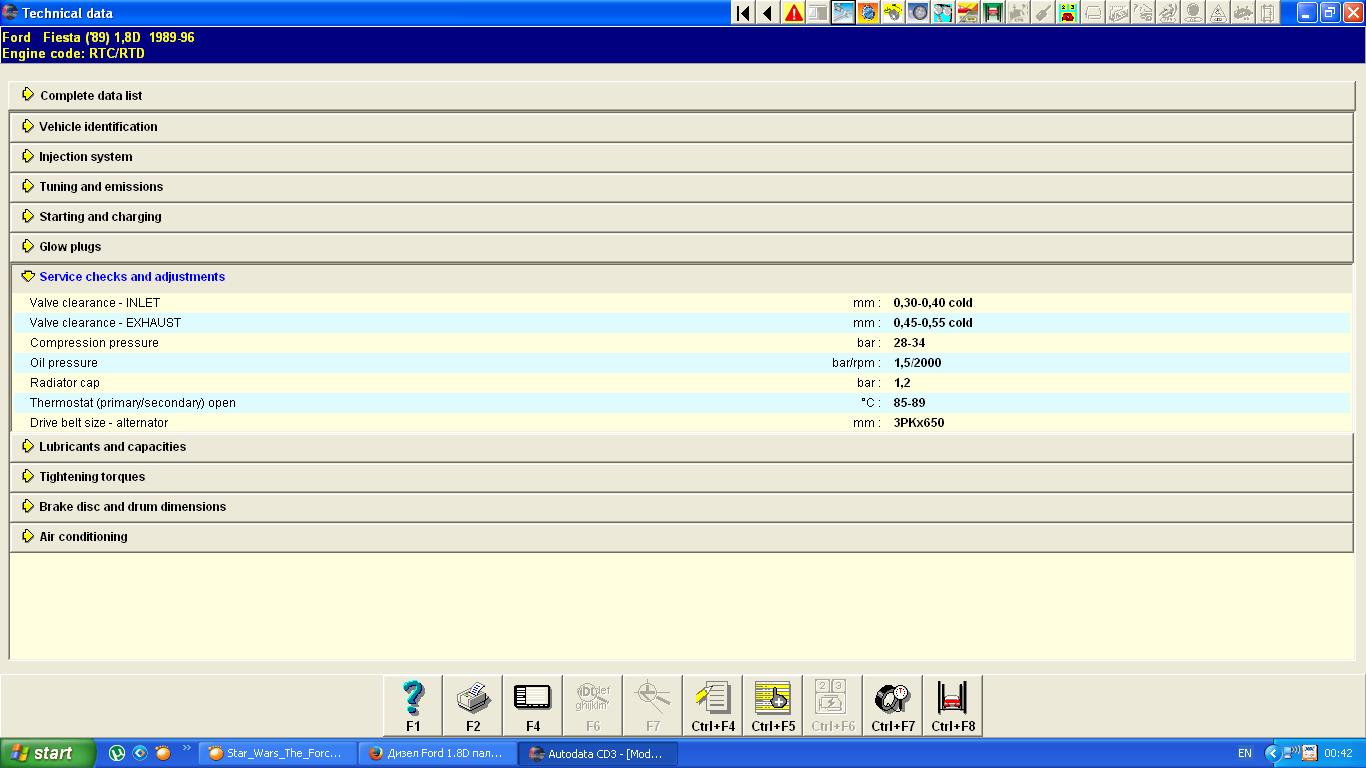The image size is (1366, 768).
Task: Open the Complete data list section
Action: (91, 96)
